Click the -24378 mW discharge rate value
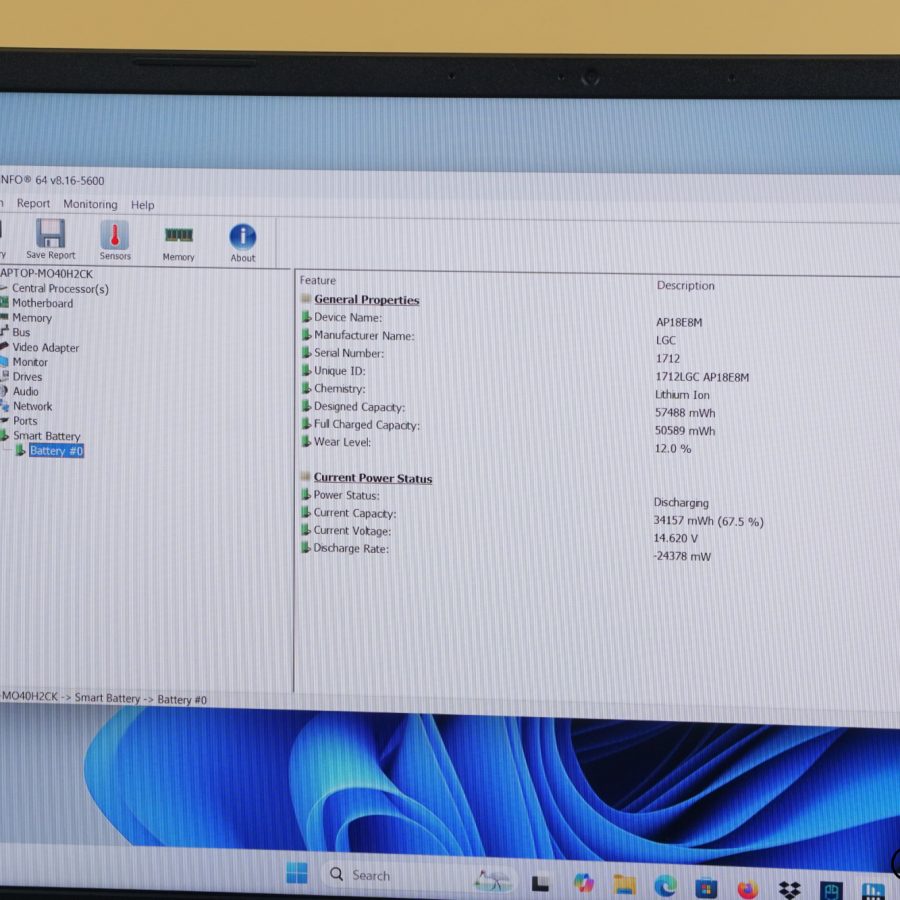900x900 pixels. click(x=682, y=556)
